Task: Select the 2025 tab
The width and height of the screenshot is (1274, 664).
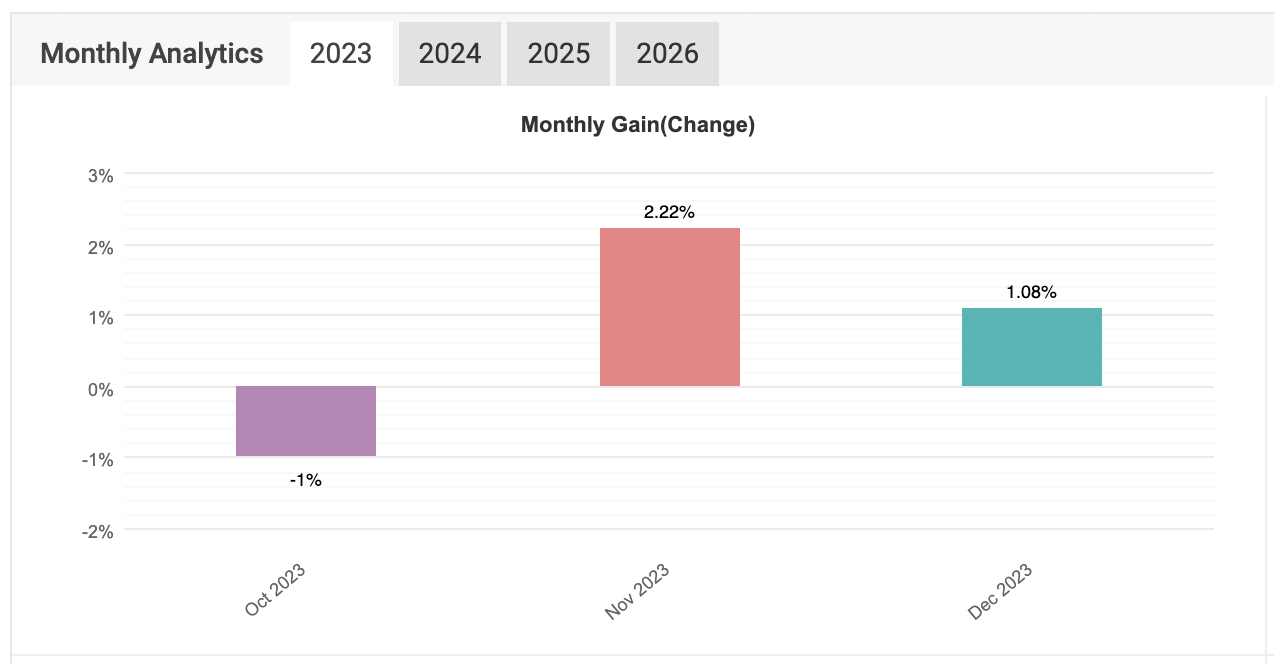Action: tap(559, 53)
